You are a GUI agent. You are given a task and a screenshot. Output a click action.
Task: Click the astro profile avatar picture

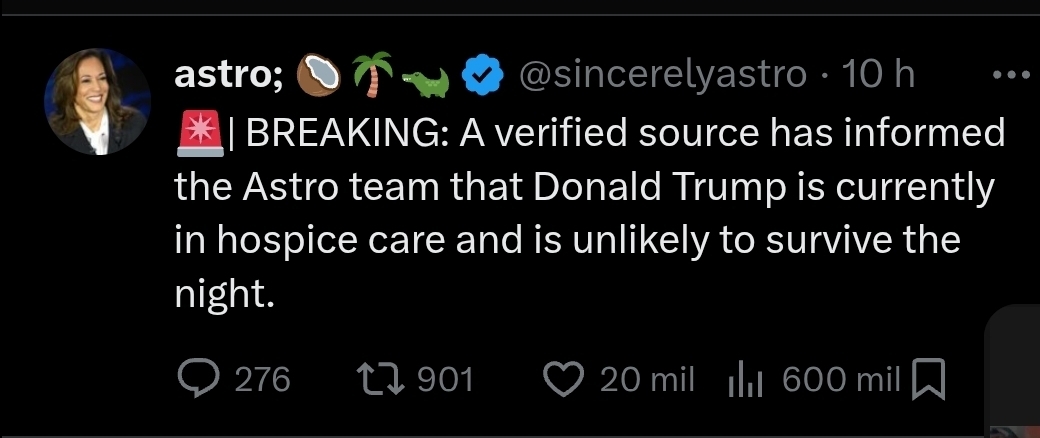[97, 102]
